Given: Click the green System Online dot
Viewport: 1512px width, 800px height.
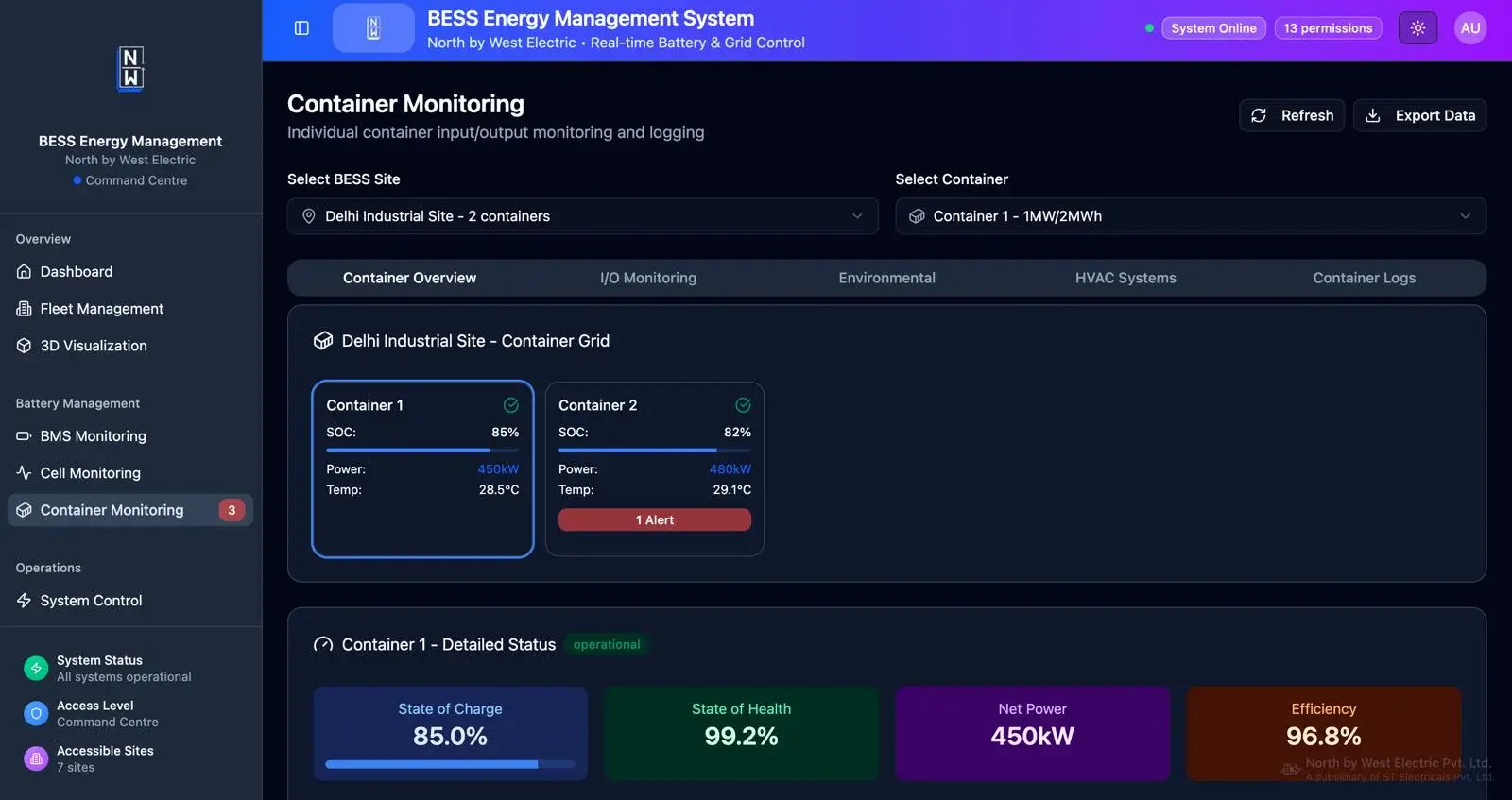Looking at the screenshot, I should coord(1149,28).
